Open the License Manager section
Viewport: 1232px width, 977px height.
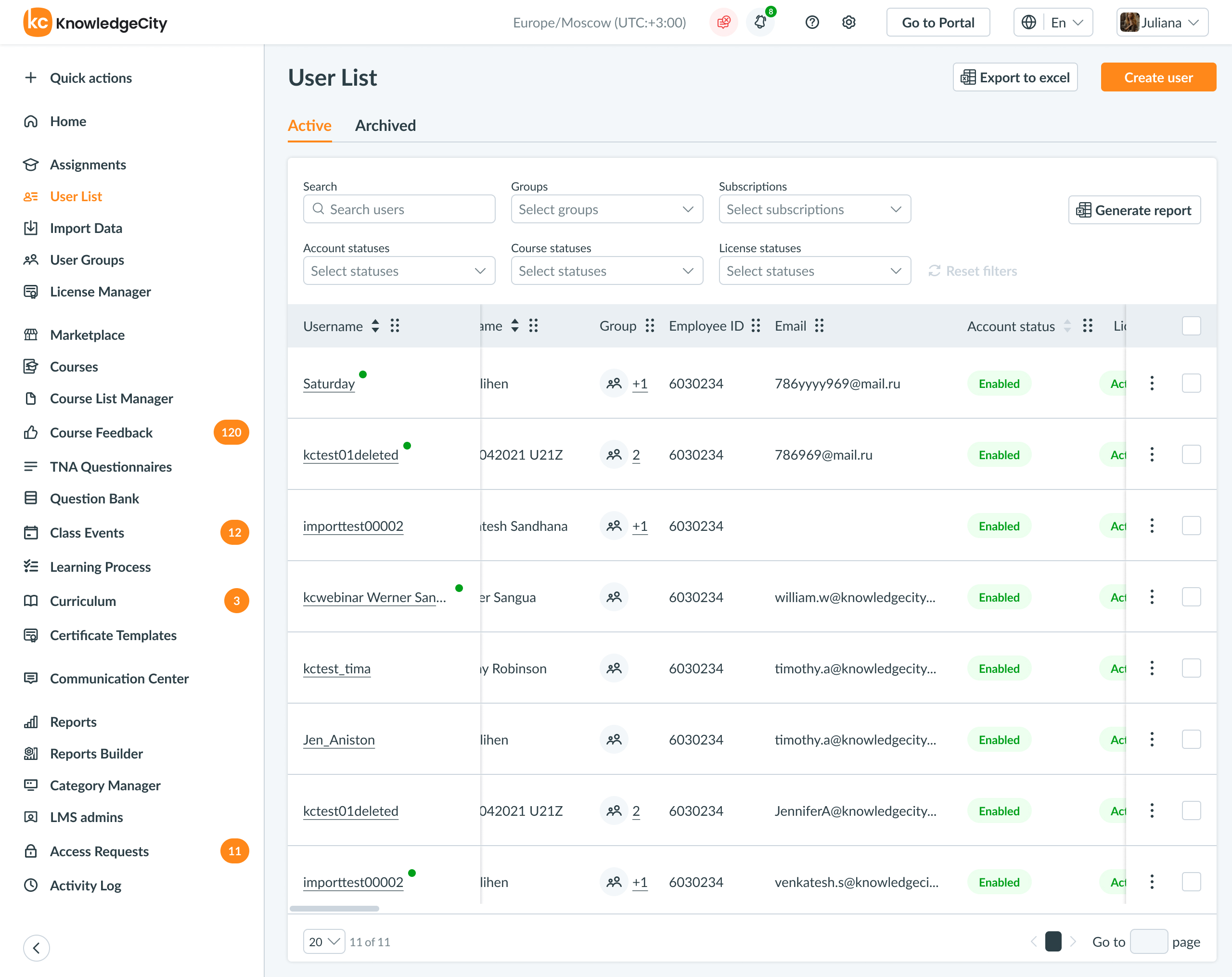click(100, 291)
